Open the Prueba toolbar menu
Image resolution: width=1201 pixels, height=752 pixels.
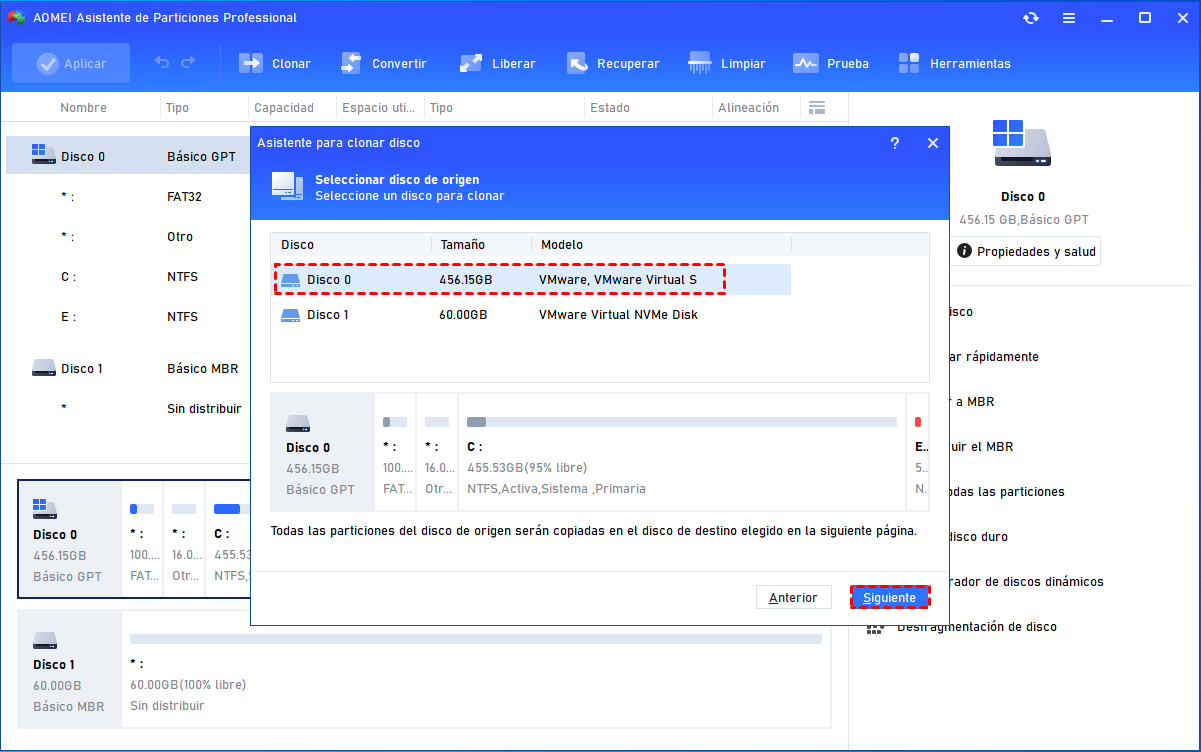(831, 63)
